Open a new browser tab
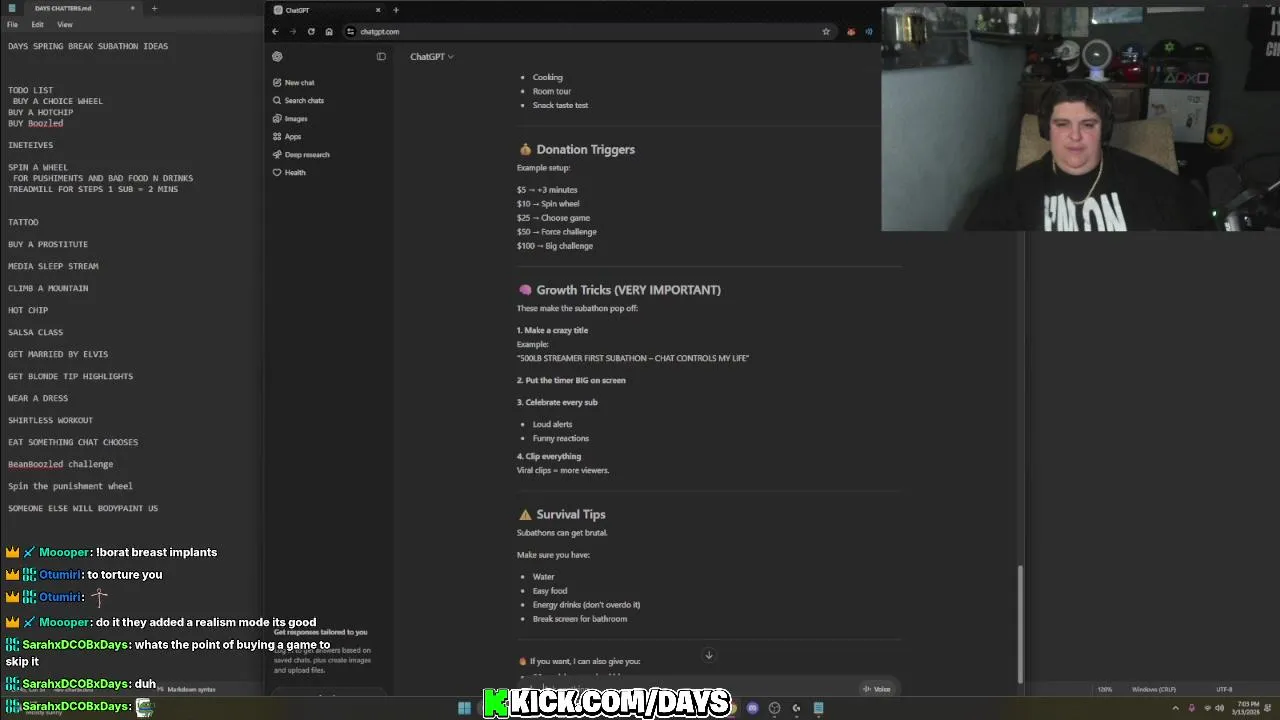 [396, 10]
